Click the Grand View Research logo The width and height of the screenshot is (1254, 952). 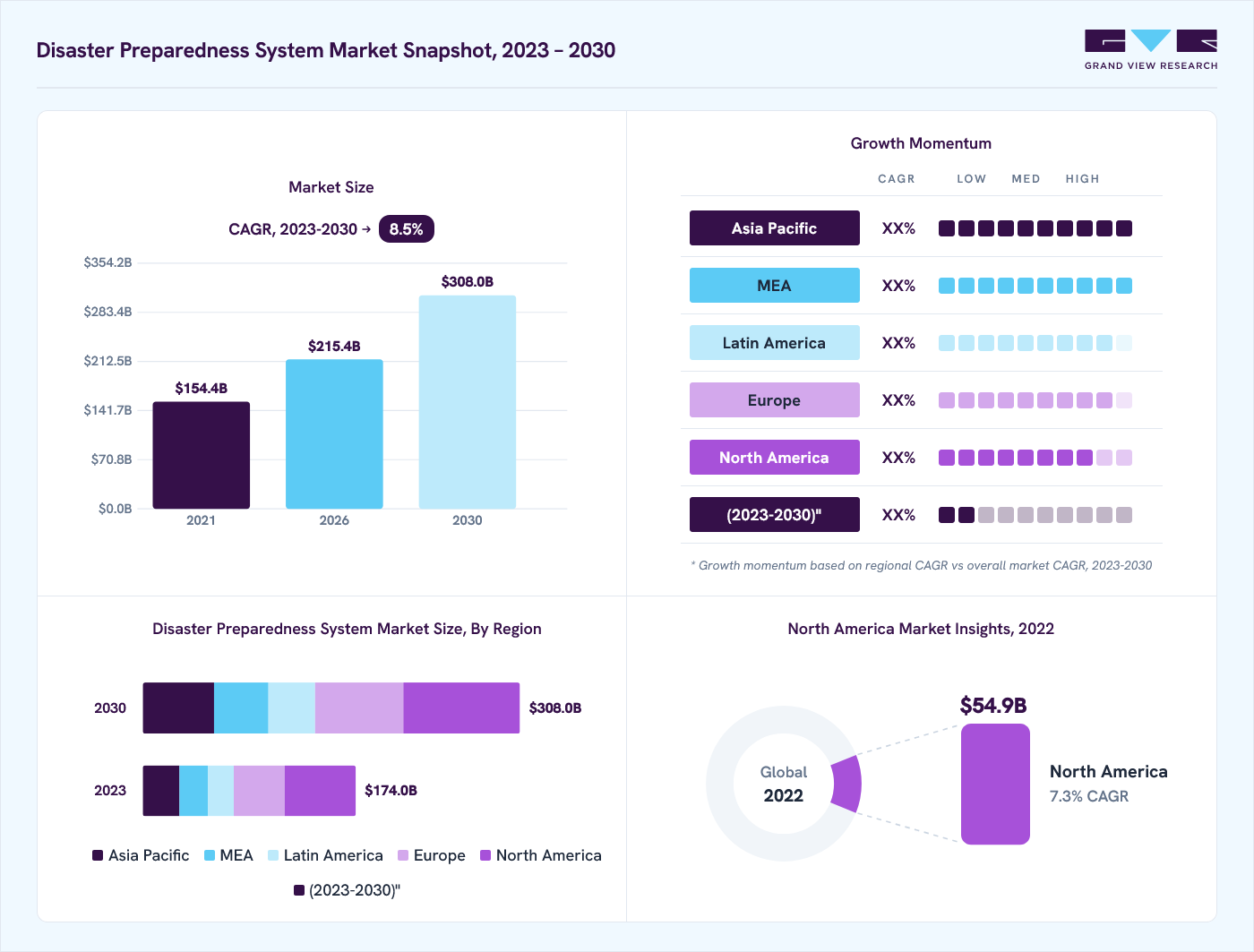click(1151, 50)
